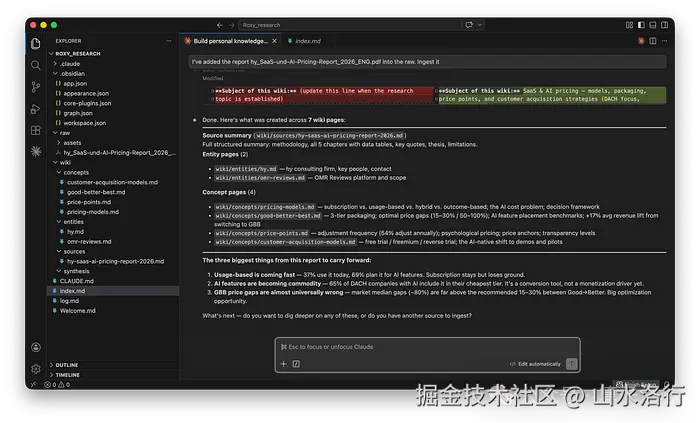The height and width of the screenshot is (423, 700).
Task: Customize layout icon in title bar
Action: (x=629, y=25)
